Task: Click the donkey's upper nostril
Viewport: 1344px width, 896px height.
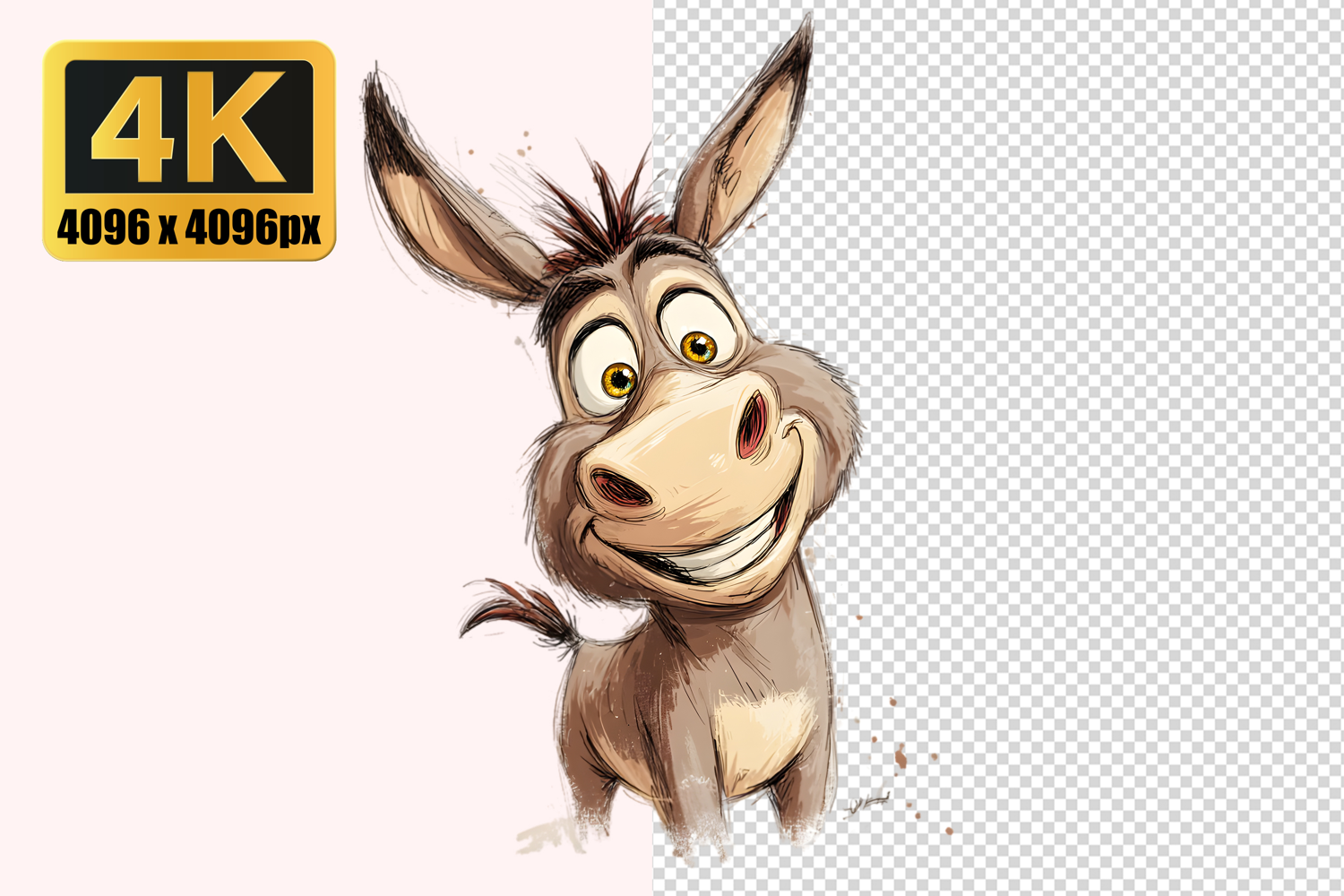Action: pos(753,423)
